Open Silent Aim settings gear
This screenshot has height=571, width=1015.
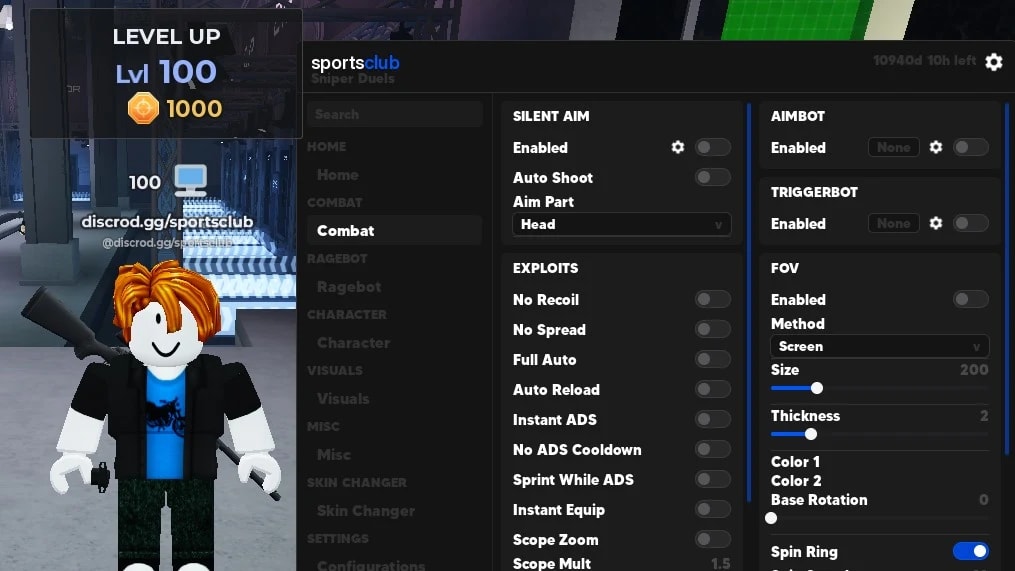click(678, 147)
